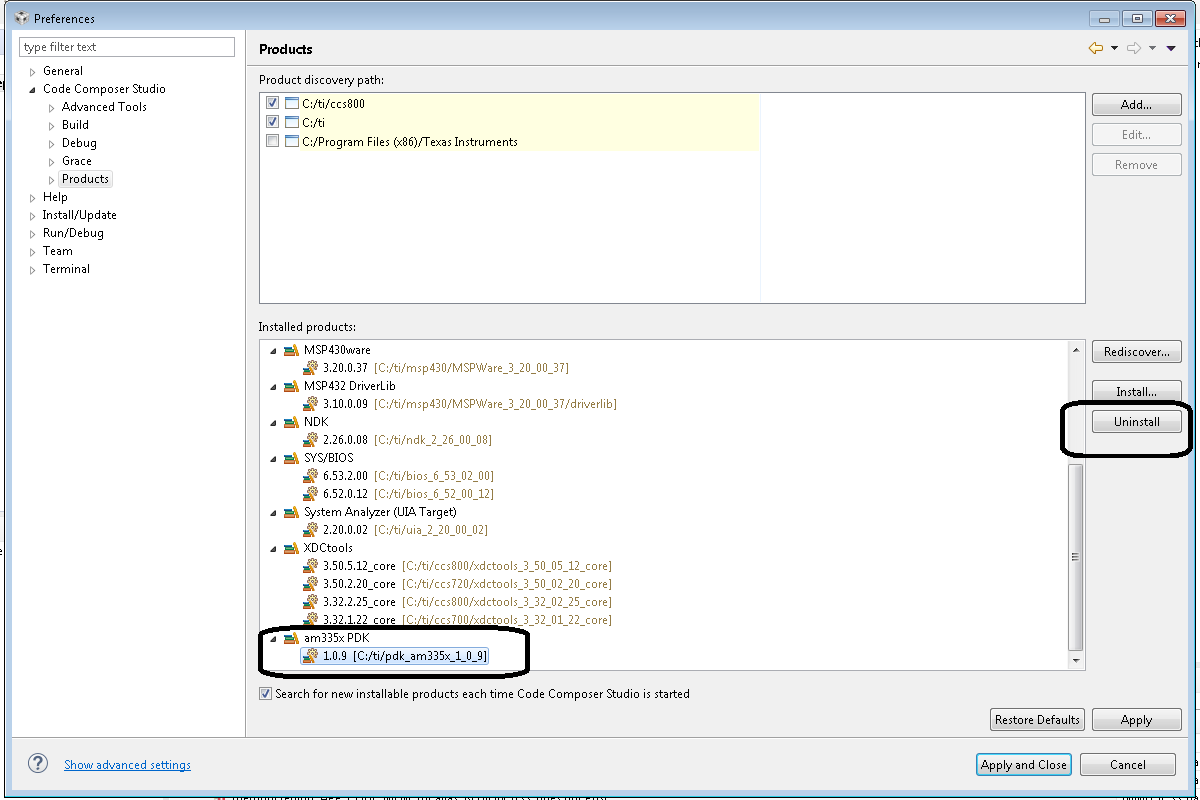This screenshot has height=800, width=1200.
Task: Expand the Debug preferences node
Action: (x=52, y=143)
